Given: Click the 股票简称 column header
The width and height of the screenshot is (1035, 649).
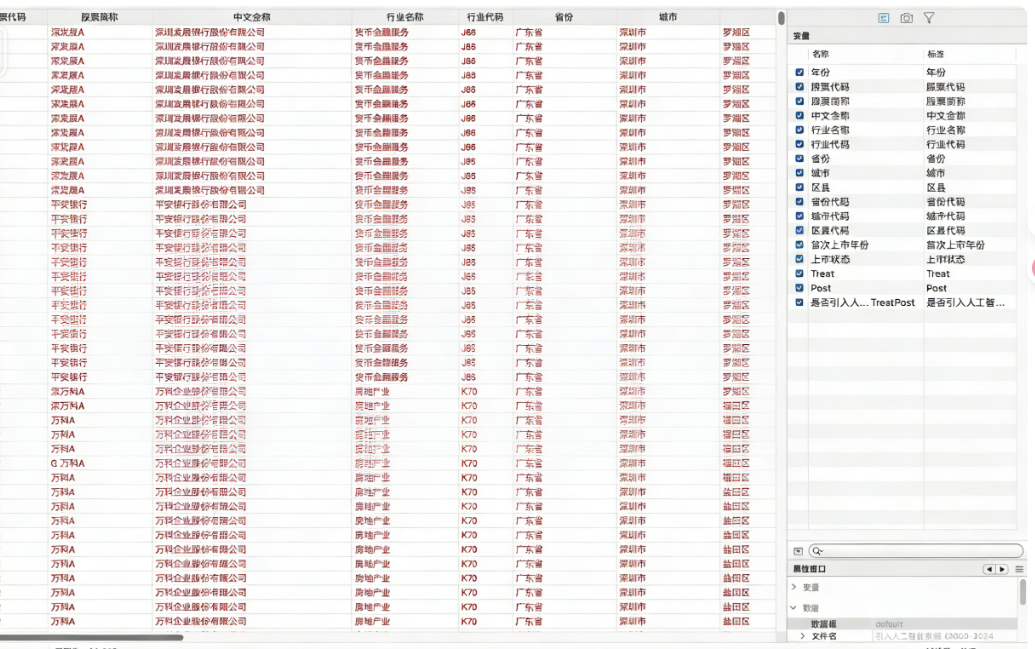Looking at the screenshot, I should coord(100,17).
